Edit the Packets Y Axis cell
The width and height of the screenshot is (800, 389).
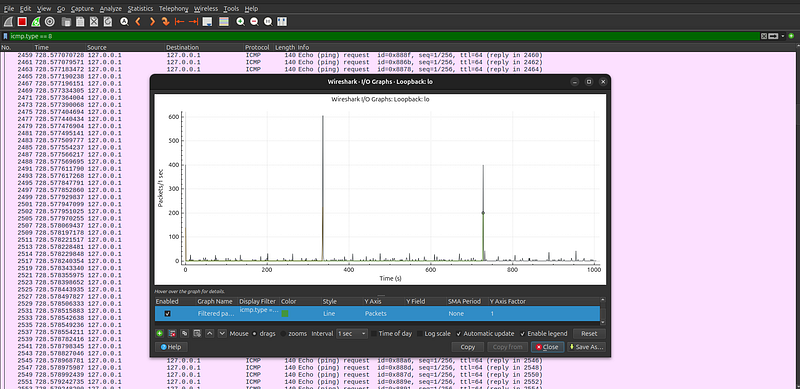click(x=383, y=313)
